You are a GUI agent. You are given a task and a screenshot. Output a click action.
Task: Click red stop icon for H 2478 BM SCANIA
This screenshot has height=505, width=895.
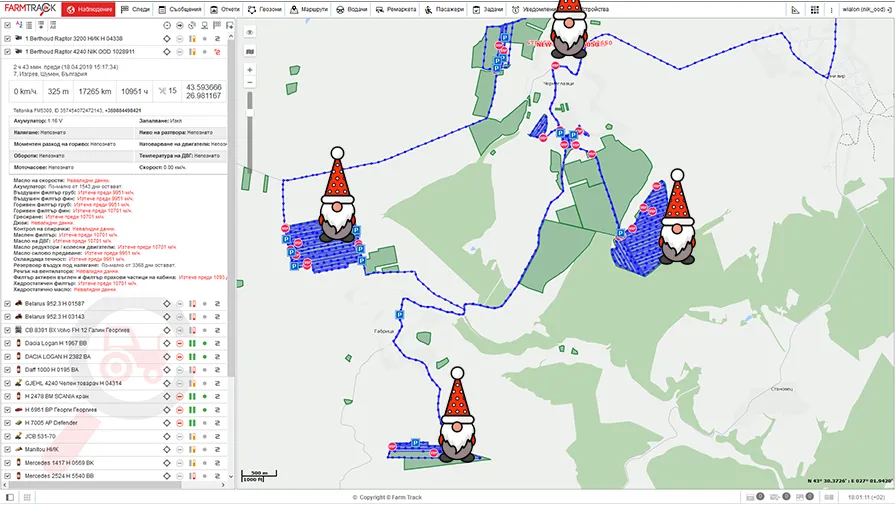pos(180,396)
